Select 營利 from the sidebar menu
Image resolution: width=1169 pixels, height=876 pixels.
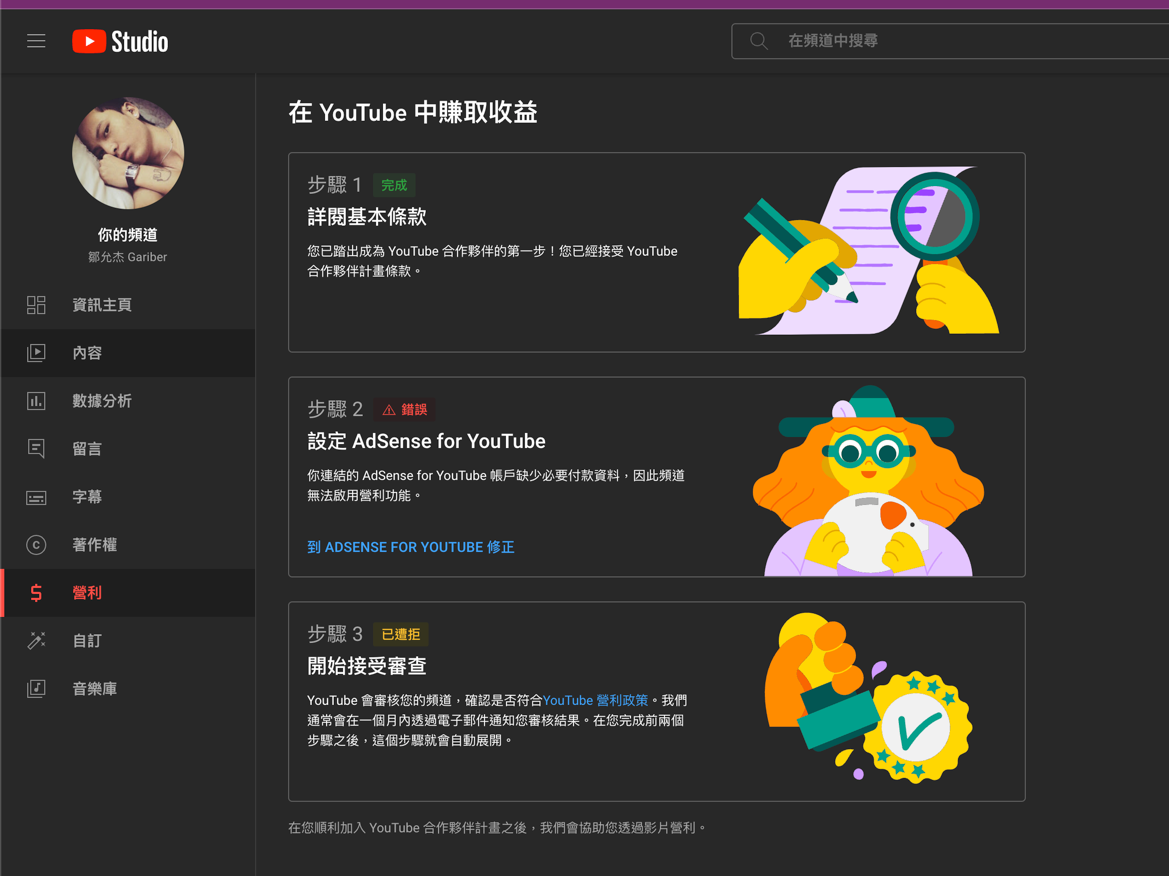(x=86, y=592)
